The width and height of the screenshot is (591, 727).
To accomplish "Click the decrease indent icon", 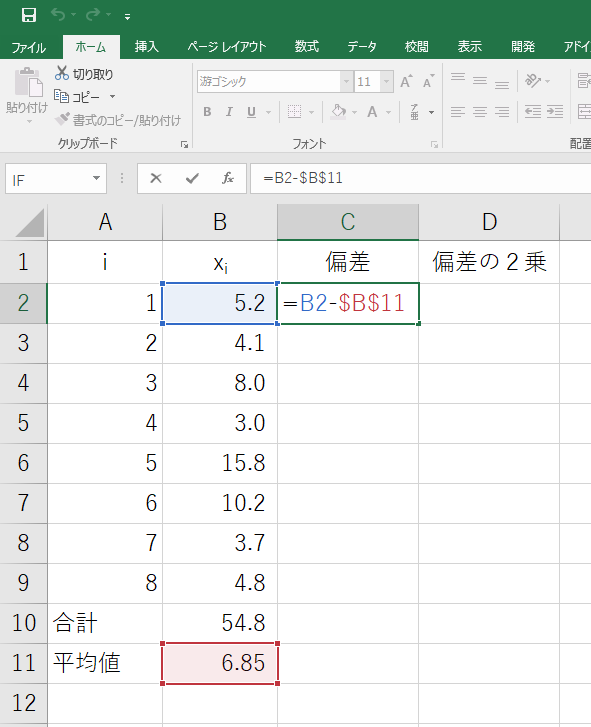I will tap(533, 112).
